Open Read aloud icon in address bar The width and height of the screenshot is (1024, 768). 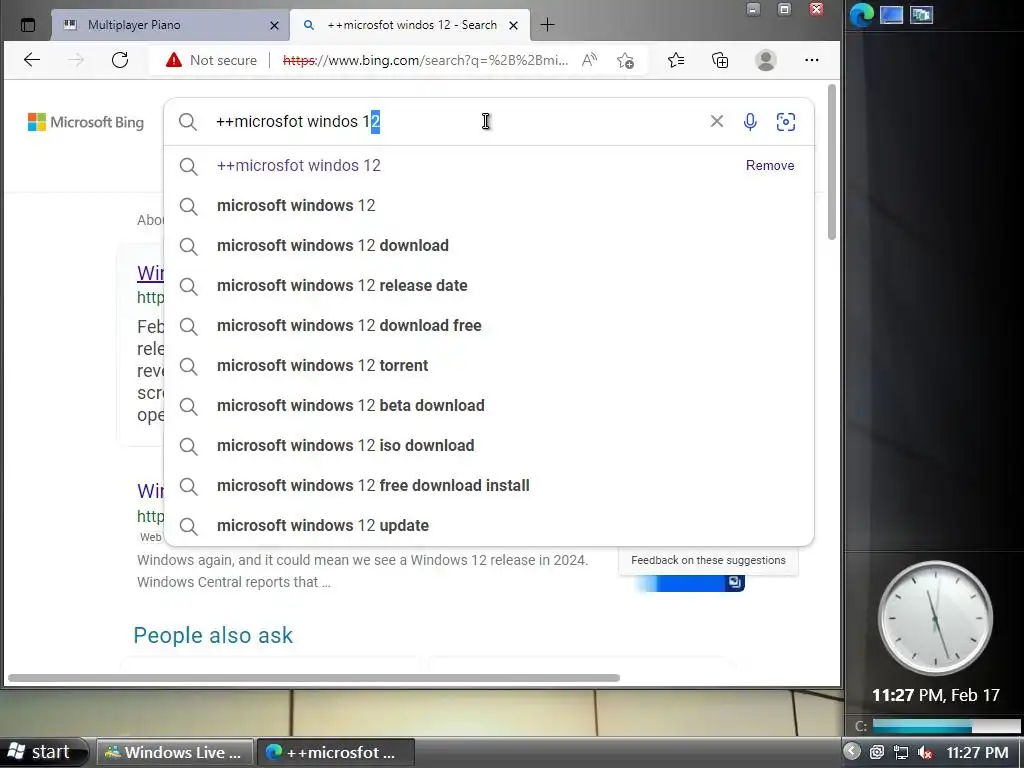589,60
